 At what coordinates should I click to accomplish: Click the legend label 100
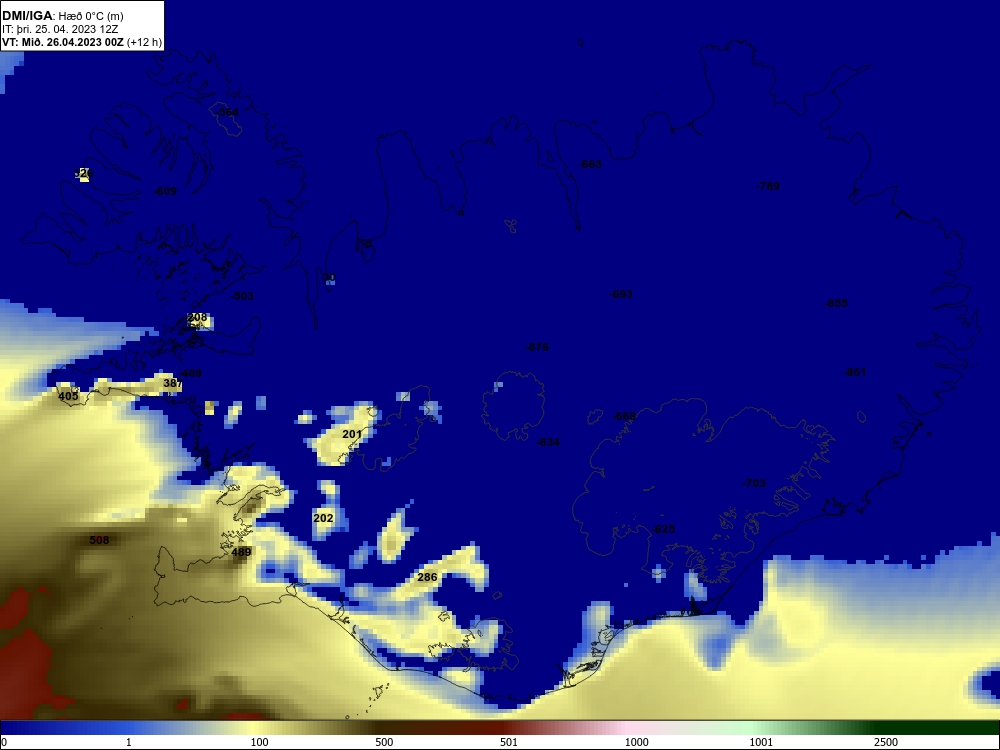(x=260, y=742)
